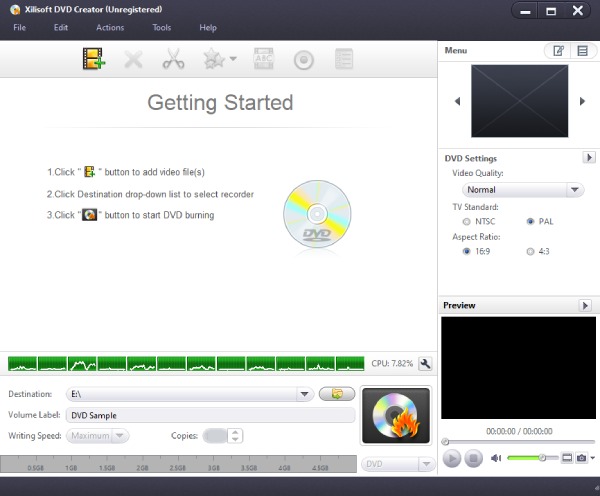Click the volume speaker icon
The height and width of the screenshot is (496, 600).
pos(496,458)
